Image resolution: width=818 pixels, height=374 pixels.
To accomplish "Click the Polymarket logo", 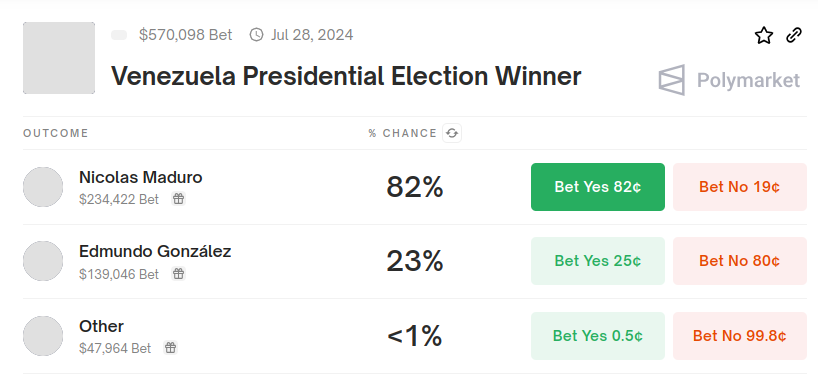I will coord(729,80).
